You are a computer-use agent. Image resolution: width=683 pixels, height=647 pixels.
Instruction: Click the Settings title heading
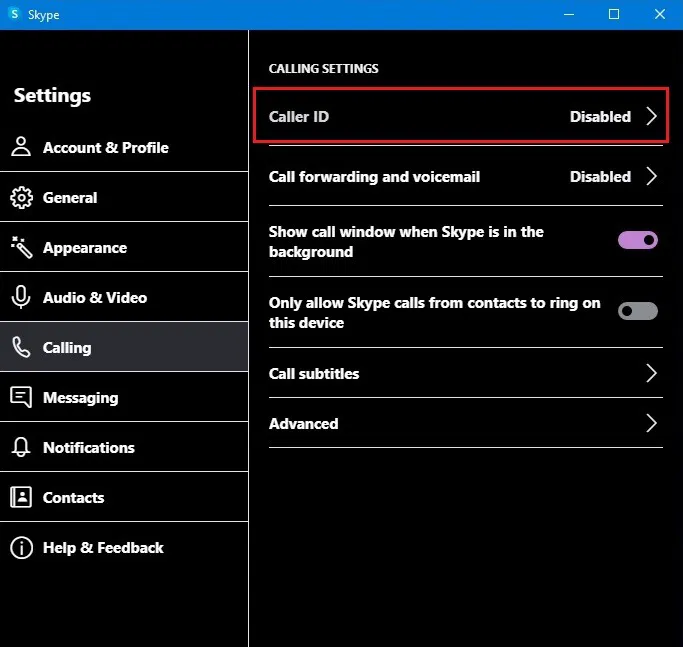52,95
